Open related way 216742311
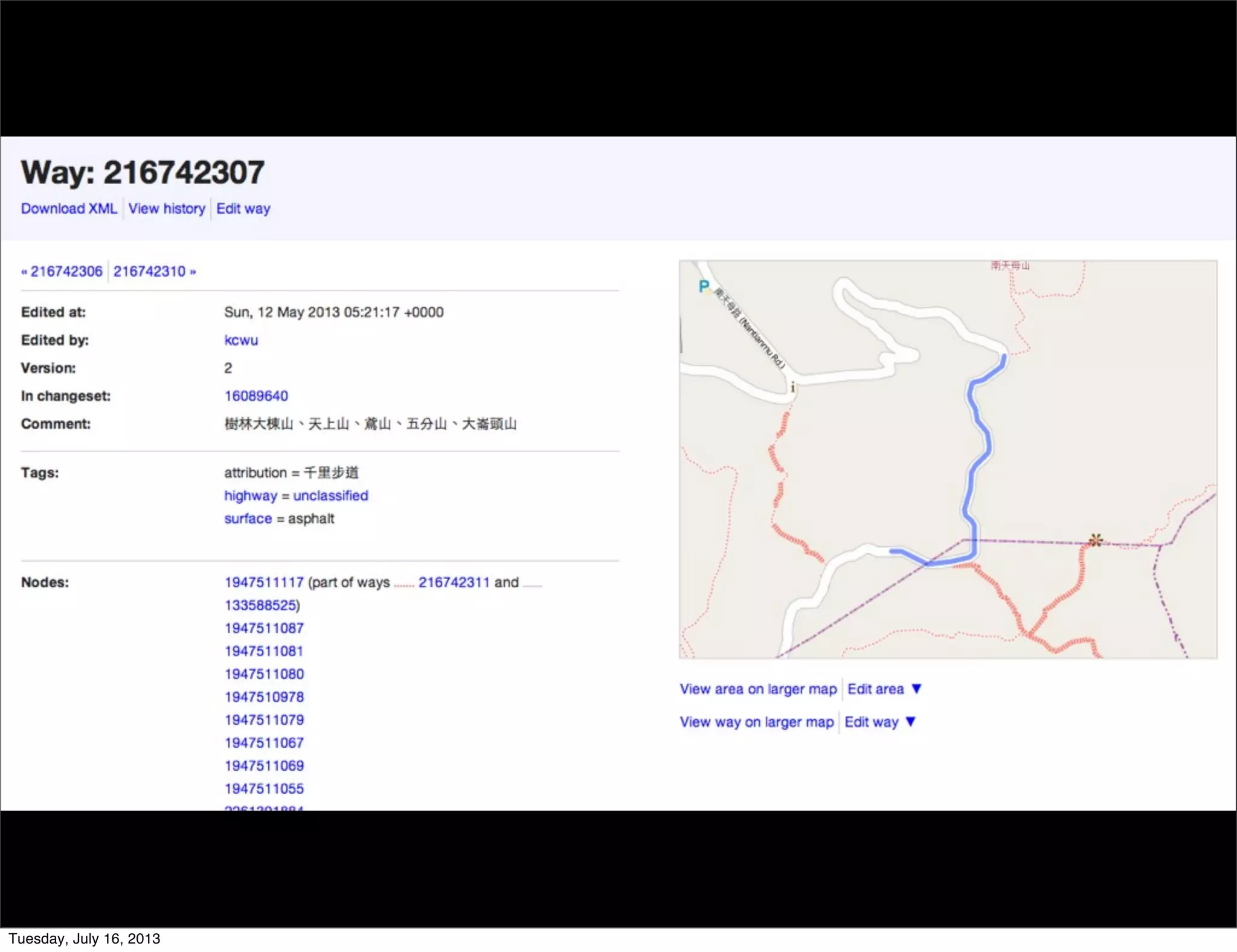1237x952 pixels. tap(454, 582)
